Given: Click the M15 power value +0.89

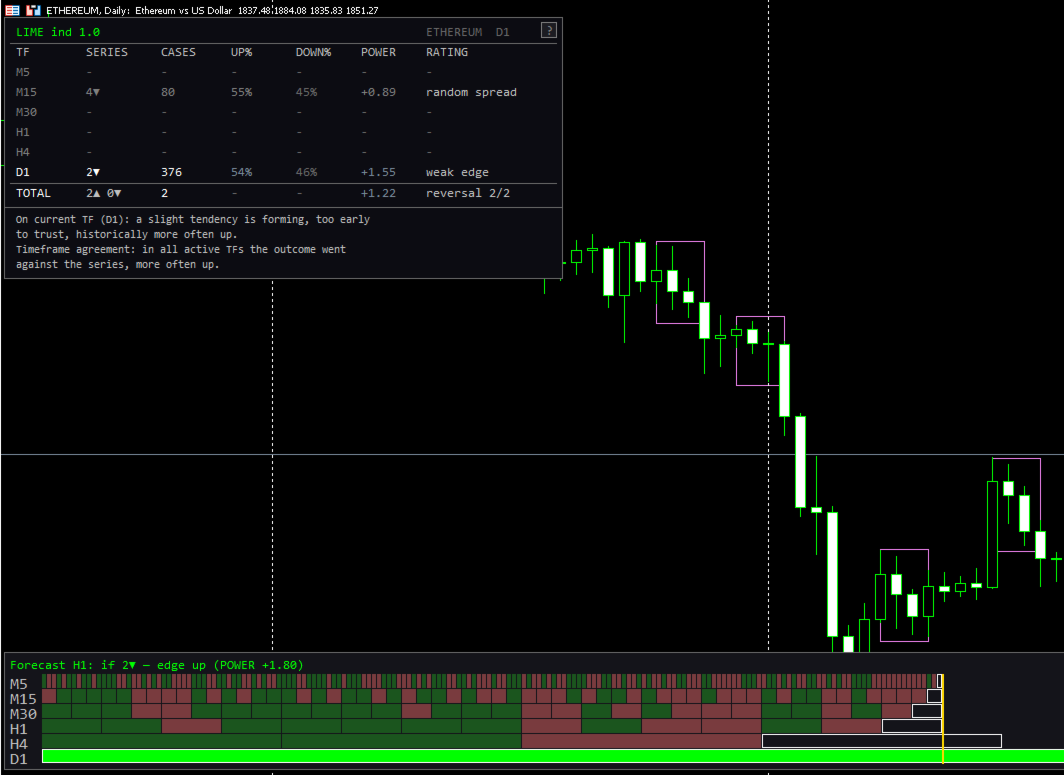Looking at the screenshot, I should (378, 92).
